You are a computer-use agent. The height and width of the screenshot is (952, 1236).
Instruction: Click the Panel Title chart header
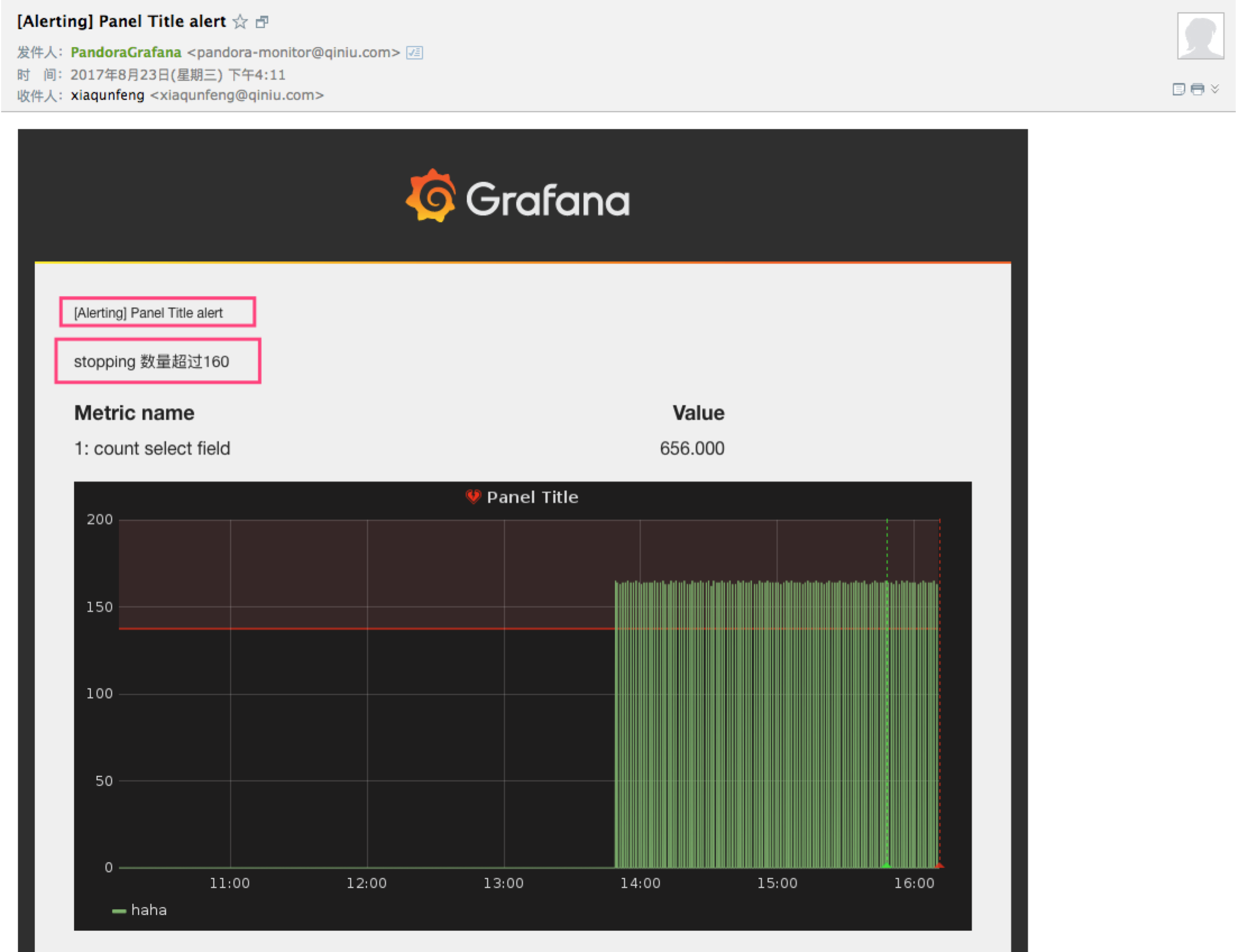532,497
